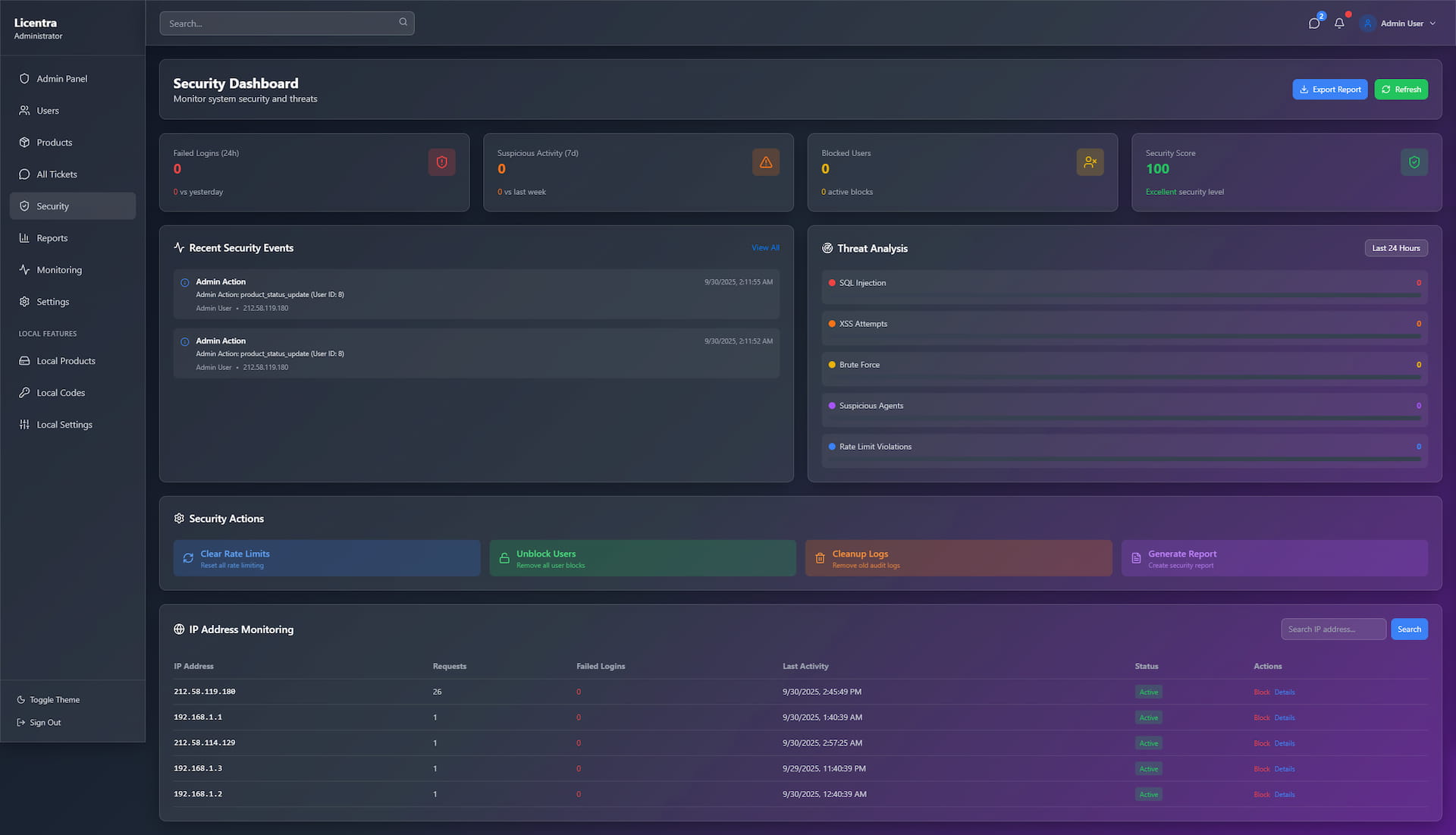Click the search magnifier icon in top bar
Viewport: 1456px width, 835px height.
click(403, 22)
